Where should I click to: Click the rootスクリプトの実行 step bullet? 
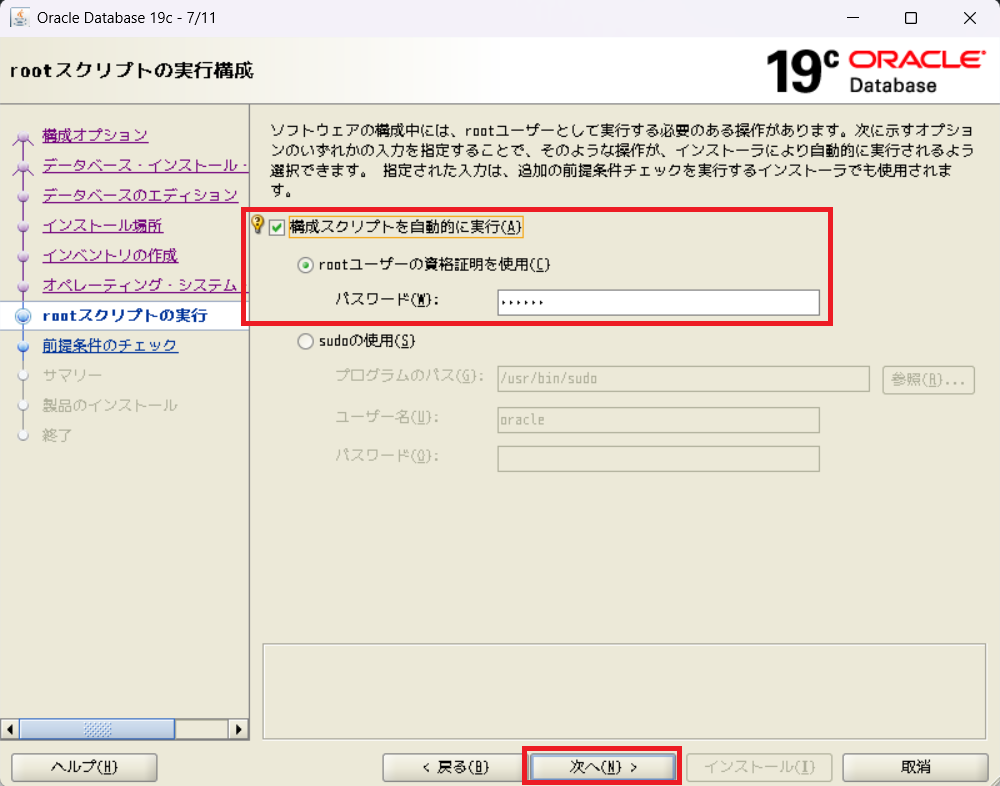tap(22, 316)
